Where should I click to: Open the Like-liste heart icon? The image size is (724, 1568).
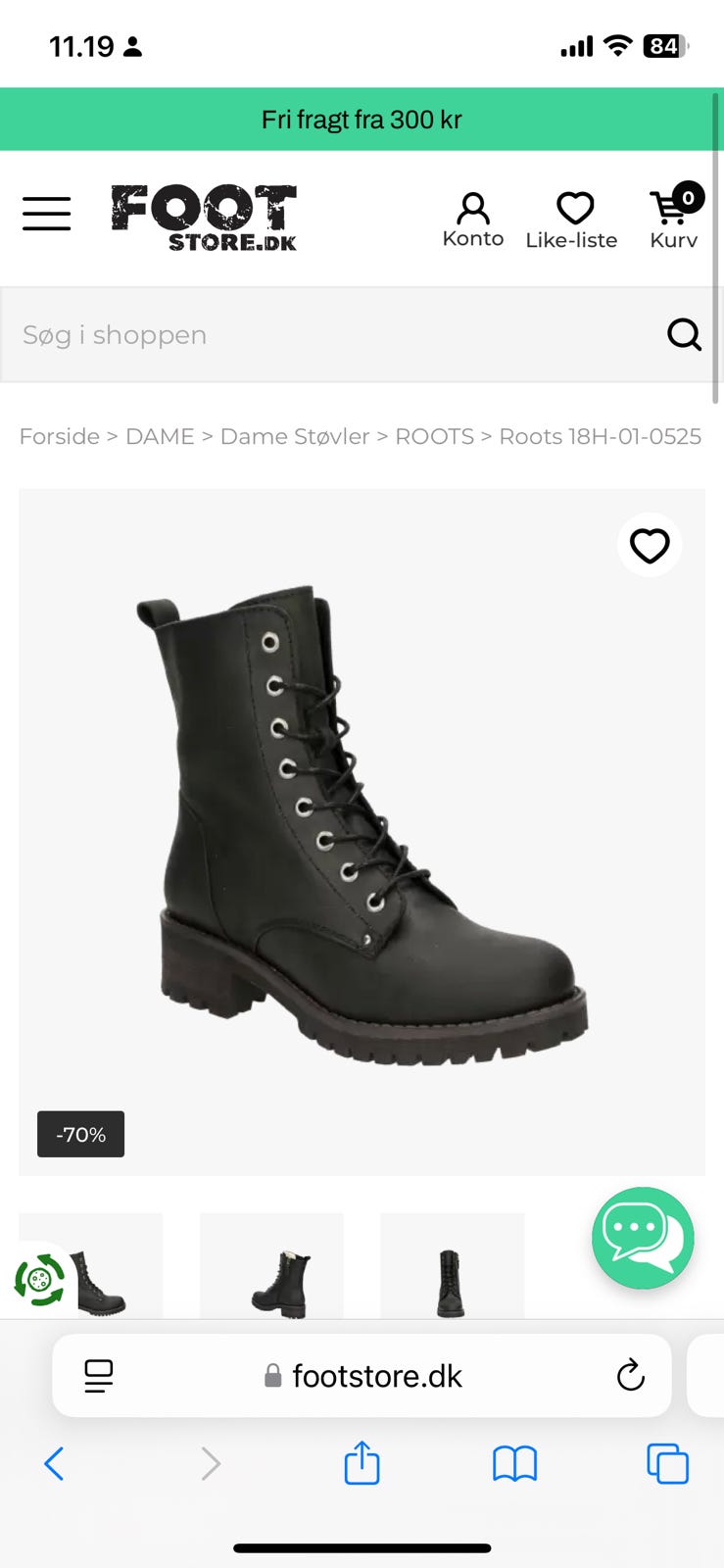coord(572,220)
